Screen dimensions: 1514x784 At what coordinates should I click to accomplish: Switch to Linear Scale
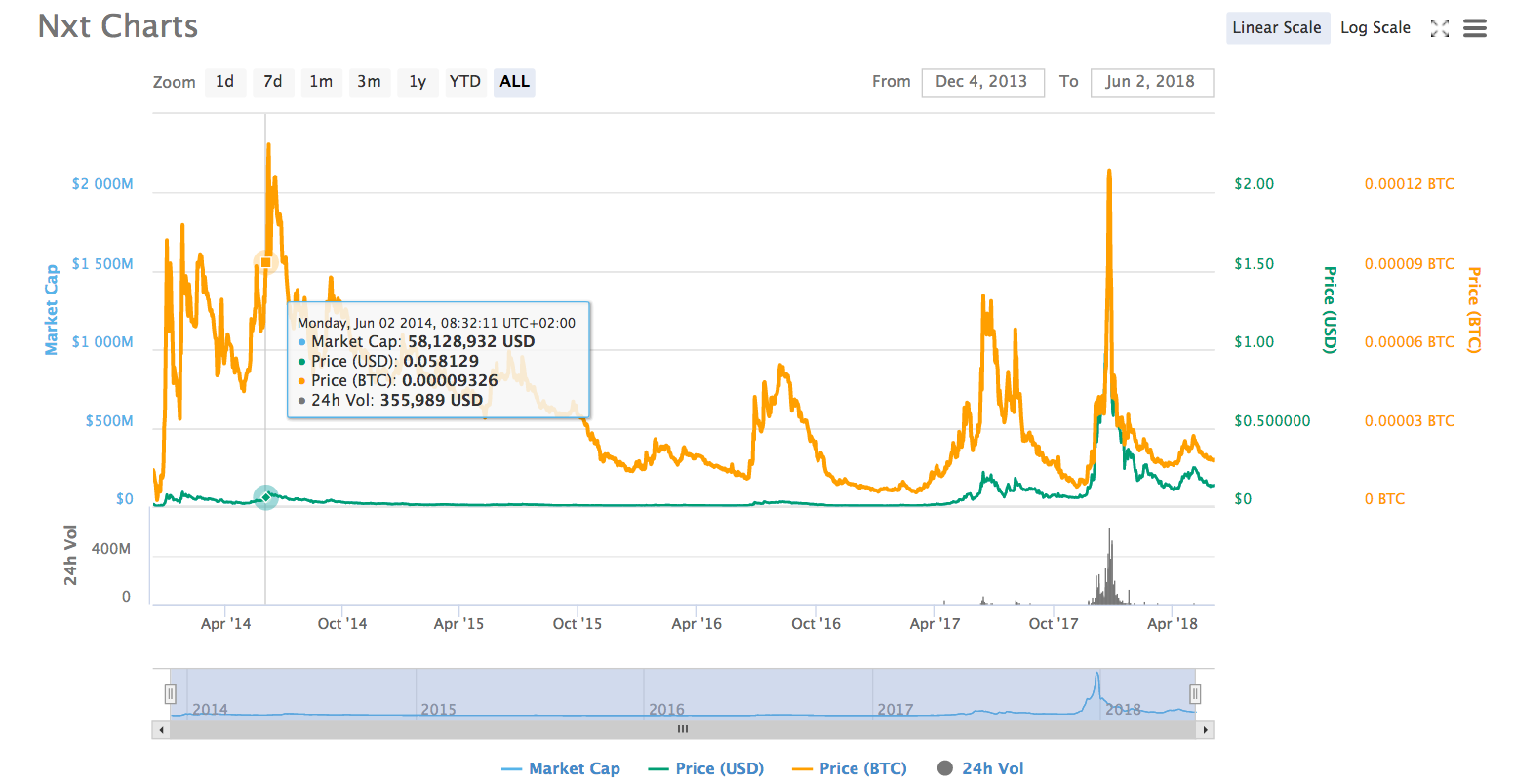pos(1277,28)
